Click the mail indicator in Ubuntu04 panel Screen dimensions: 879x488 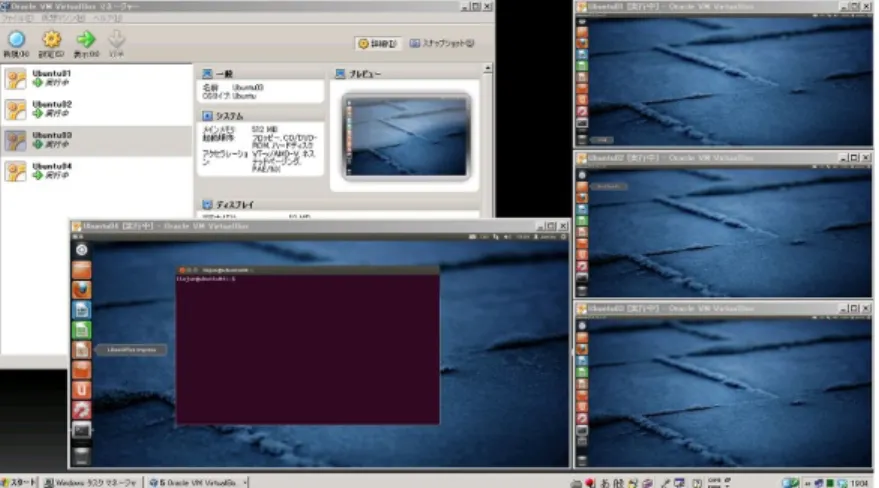[x=472, y=237]
